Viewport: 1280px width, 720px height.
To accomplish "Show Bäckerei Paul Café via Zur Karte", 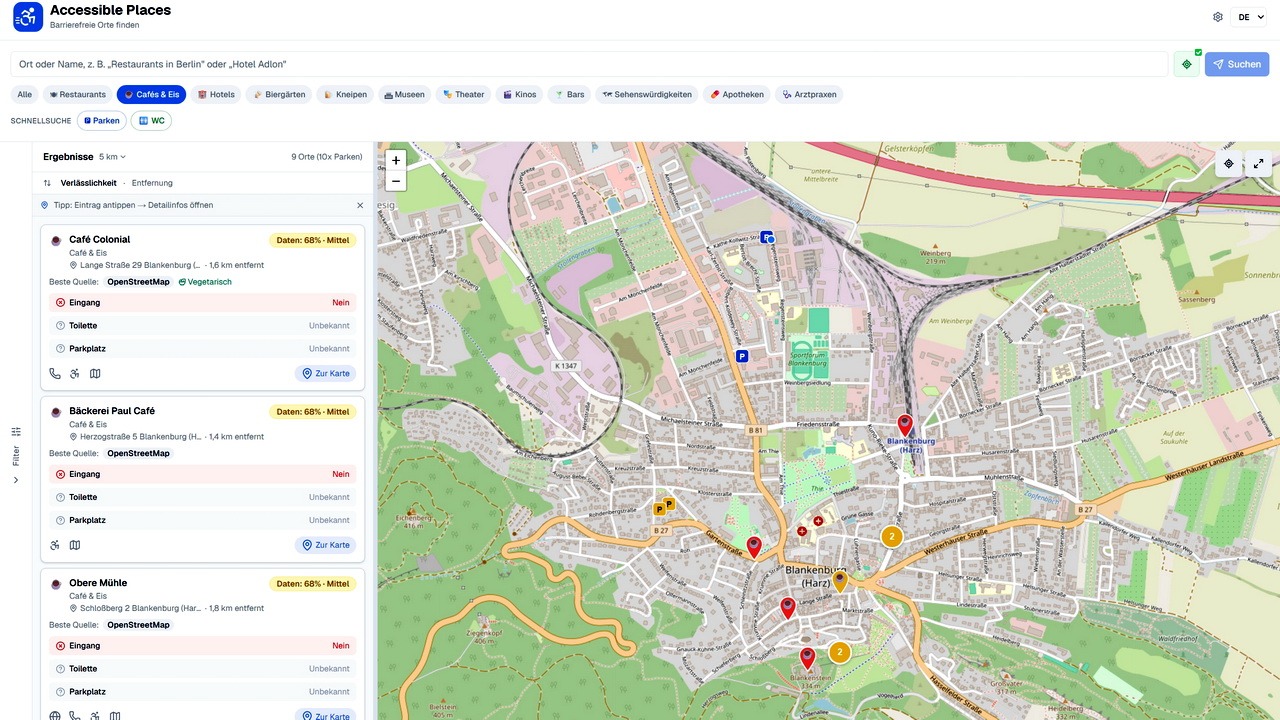I will click(326, 545).
